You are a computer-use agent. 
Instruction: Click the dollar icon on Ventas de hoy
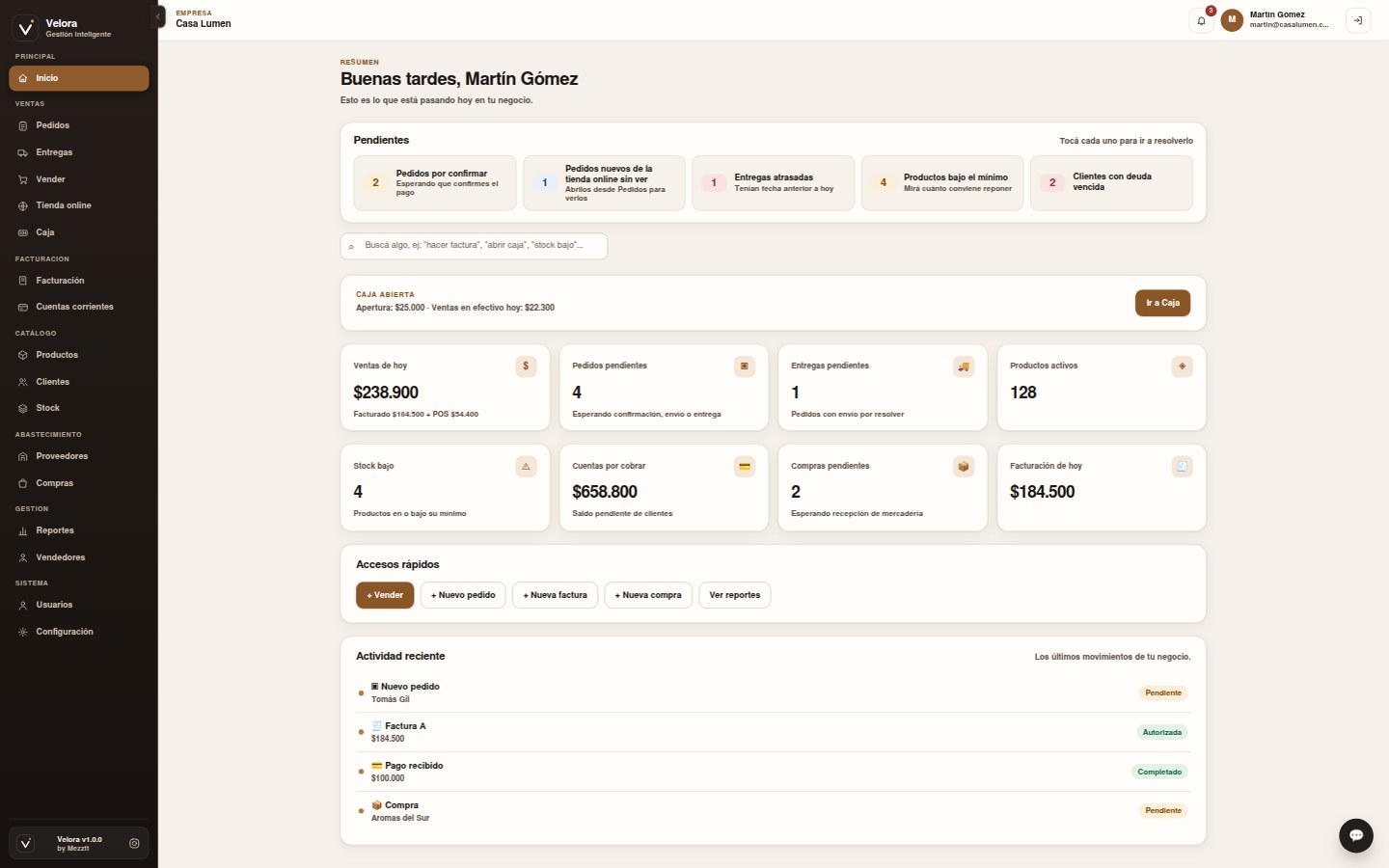(526, 366)
